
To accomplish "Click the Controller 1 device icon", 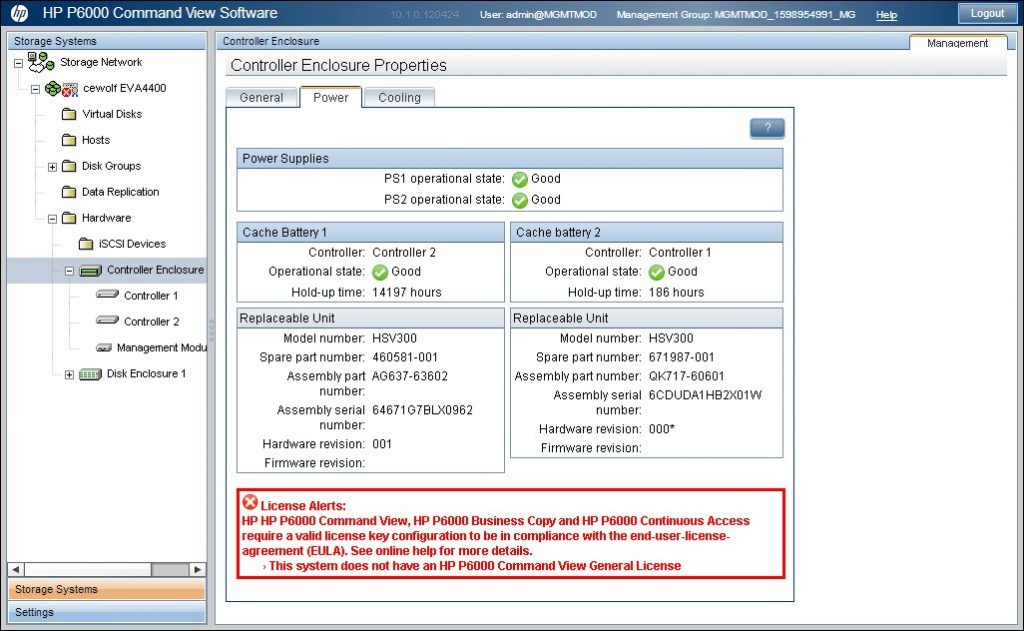I will tap(107, 295).
